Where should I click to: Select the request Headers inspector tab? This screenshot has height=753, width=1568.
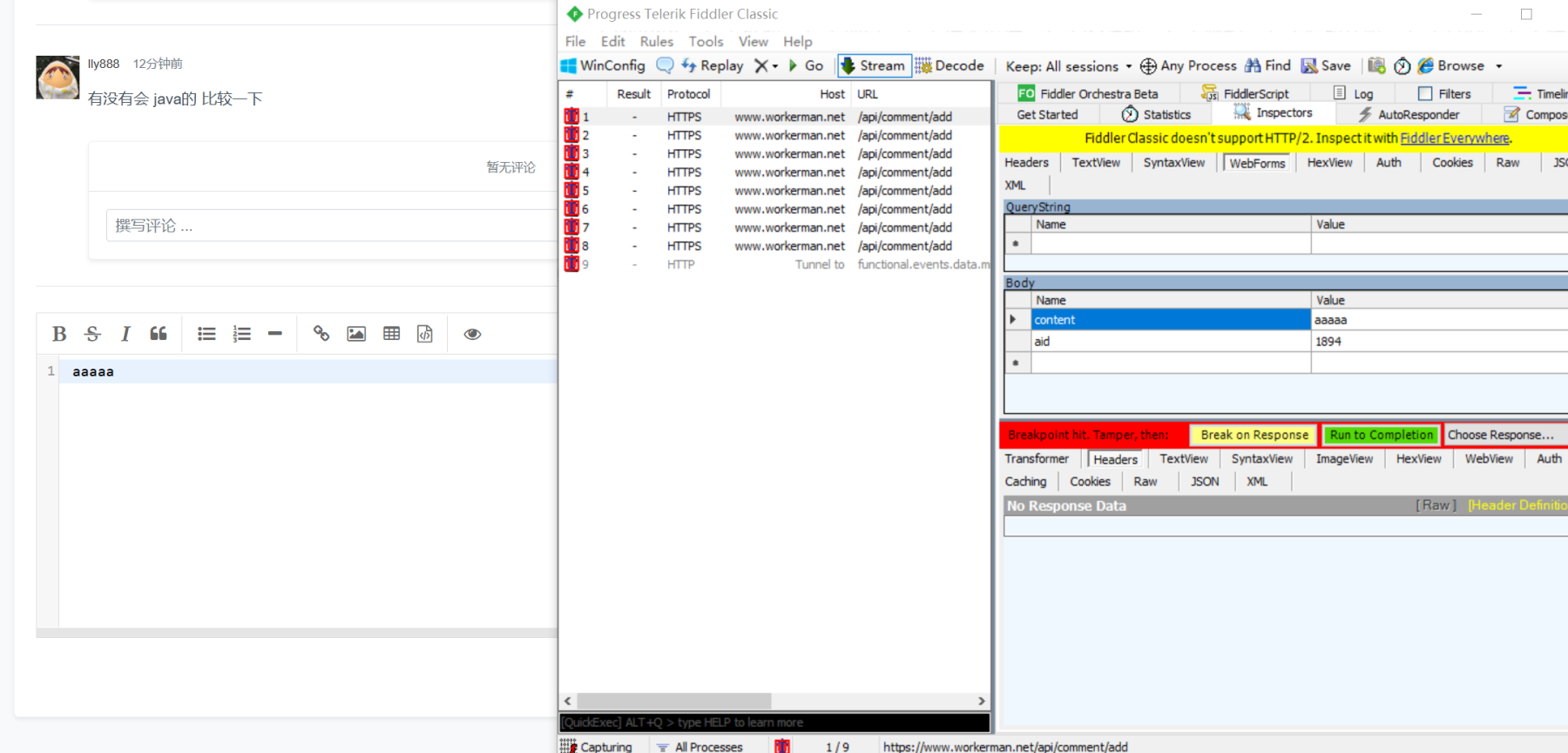coord(1026,162)
